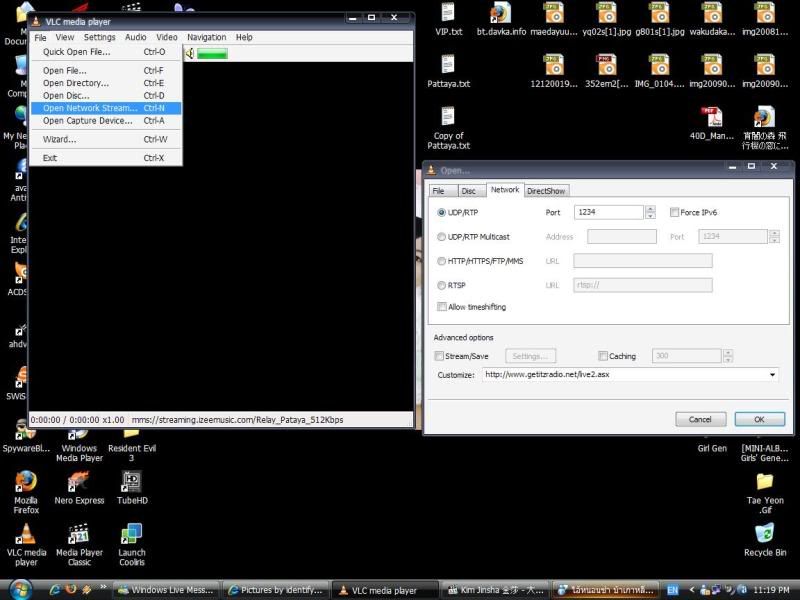
Task: Choose Exit from the File menu
Action: tap(106, 158)
